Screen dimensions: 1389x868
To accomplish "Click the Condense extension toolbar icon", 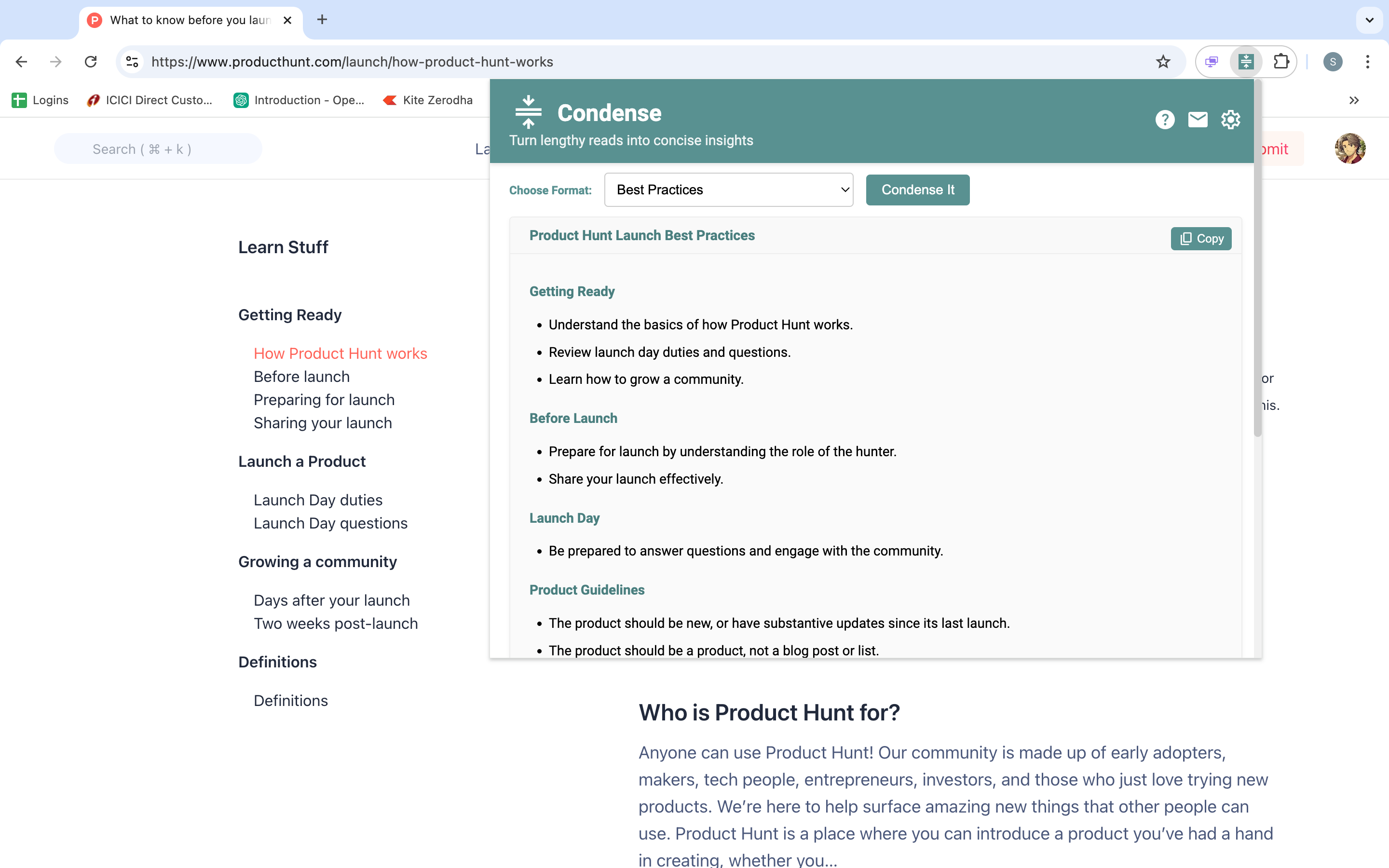I will [1245, 61].
